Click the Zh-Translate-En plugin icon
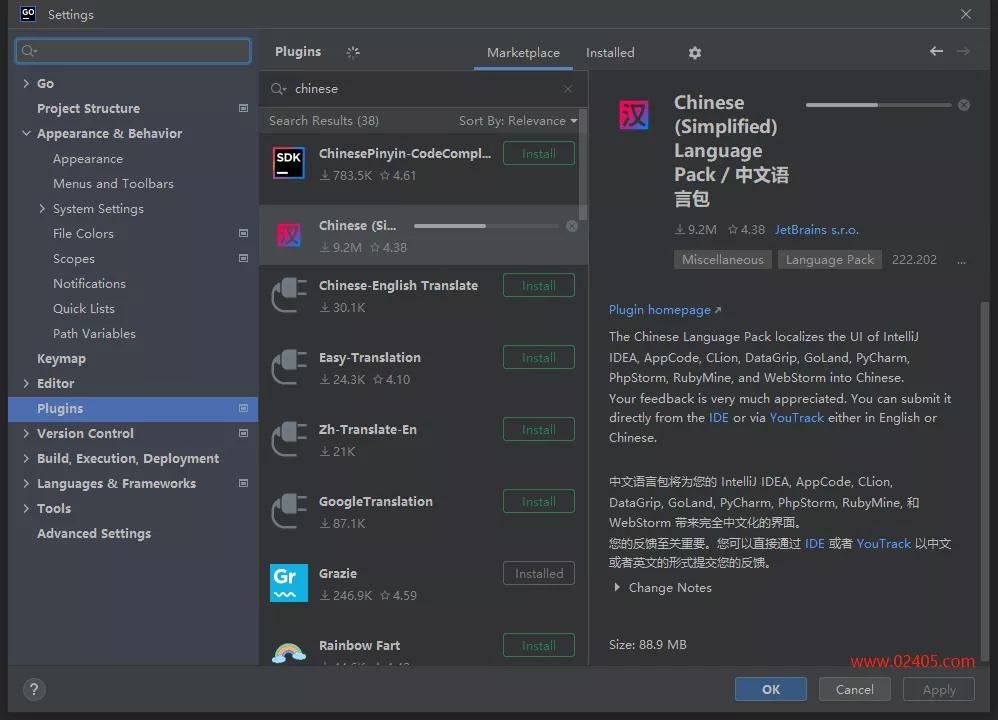Image resolution: width=998 pixels, height=720 pixels. point(289,439)
